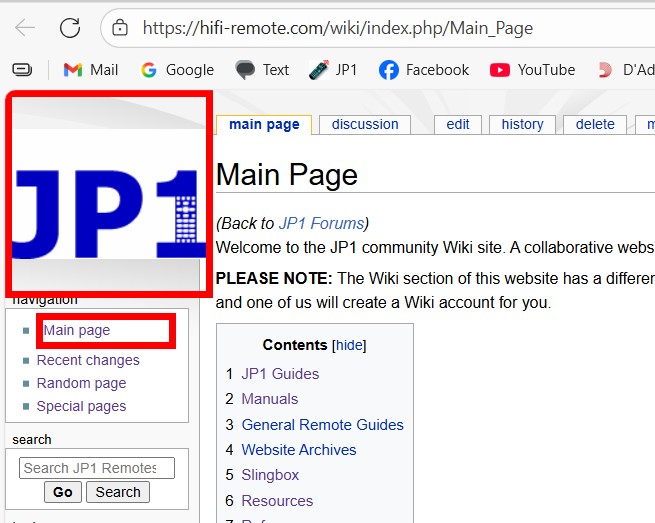Image resolution: width=655 pixels, height=523 pixels.
Task: View site information lock icon
Action: coord(120,28)
